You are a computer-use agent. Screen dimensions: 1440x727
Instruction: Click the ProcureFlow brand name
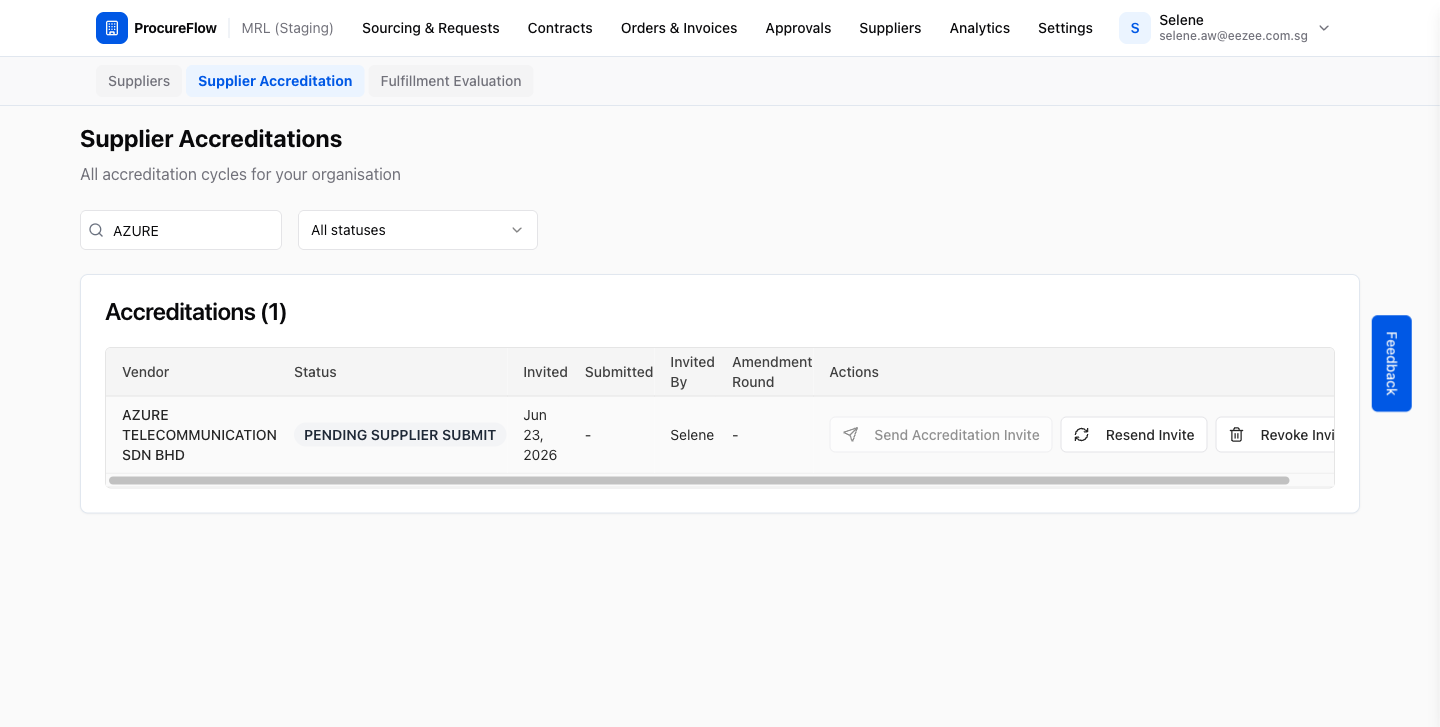[x=175, y=28]
